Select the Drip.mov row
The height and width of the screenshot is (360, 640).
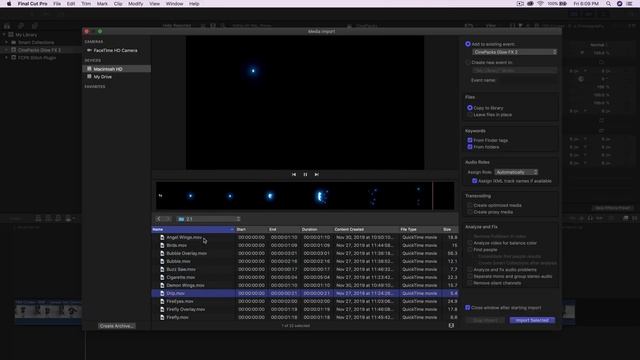pyautogui.click(x=305, y=293)
